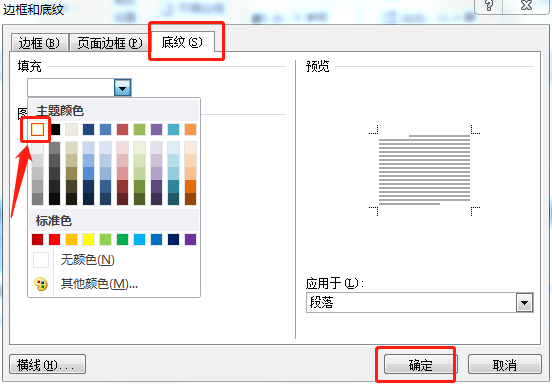
Task: Select standard purple swatch
Action: (190, 239)
